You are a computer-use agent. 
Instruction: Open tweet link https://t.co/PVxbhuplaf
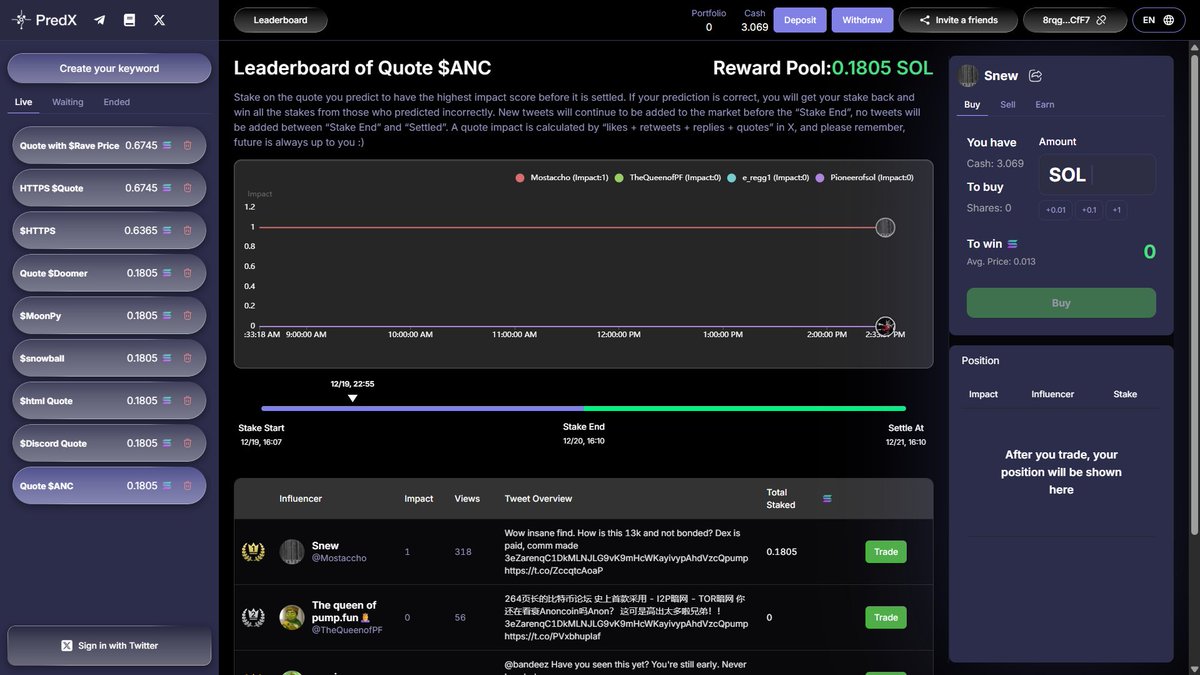pos(552,636)
